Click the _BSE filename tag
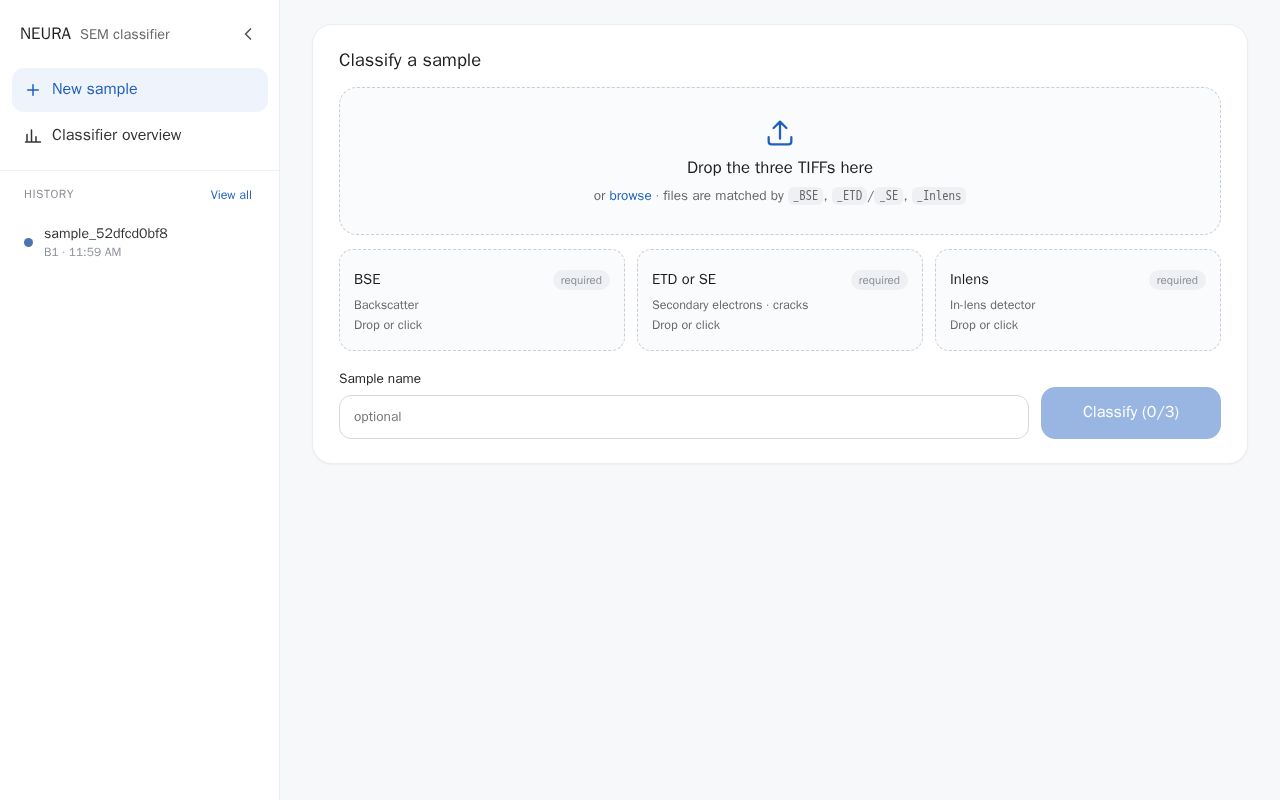1280x800 pixels. [805, 196]
